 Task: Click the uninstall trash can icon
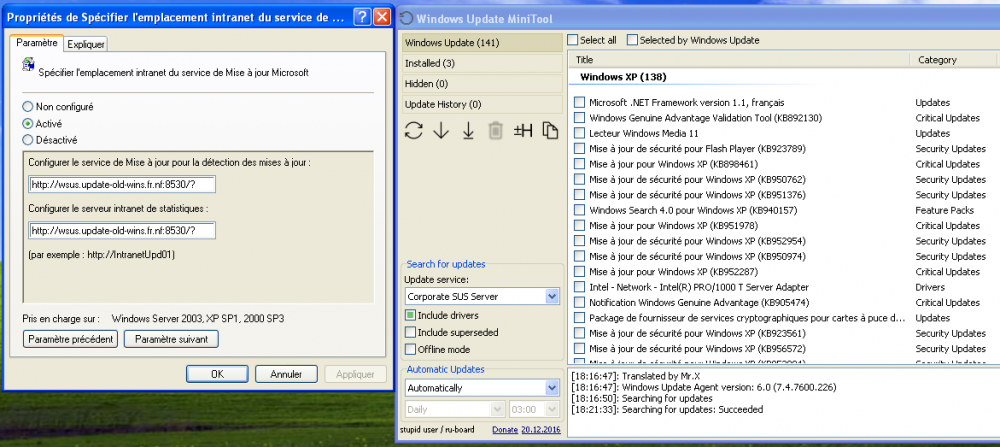[x=496, y=131]
